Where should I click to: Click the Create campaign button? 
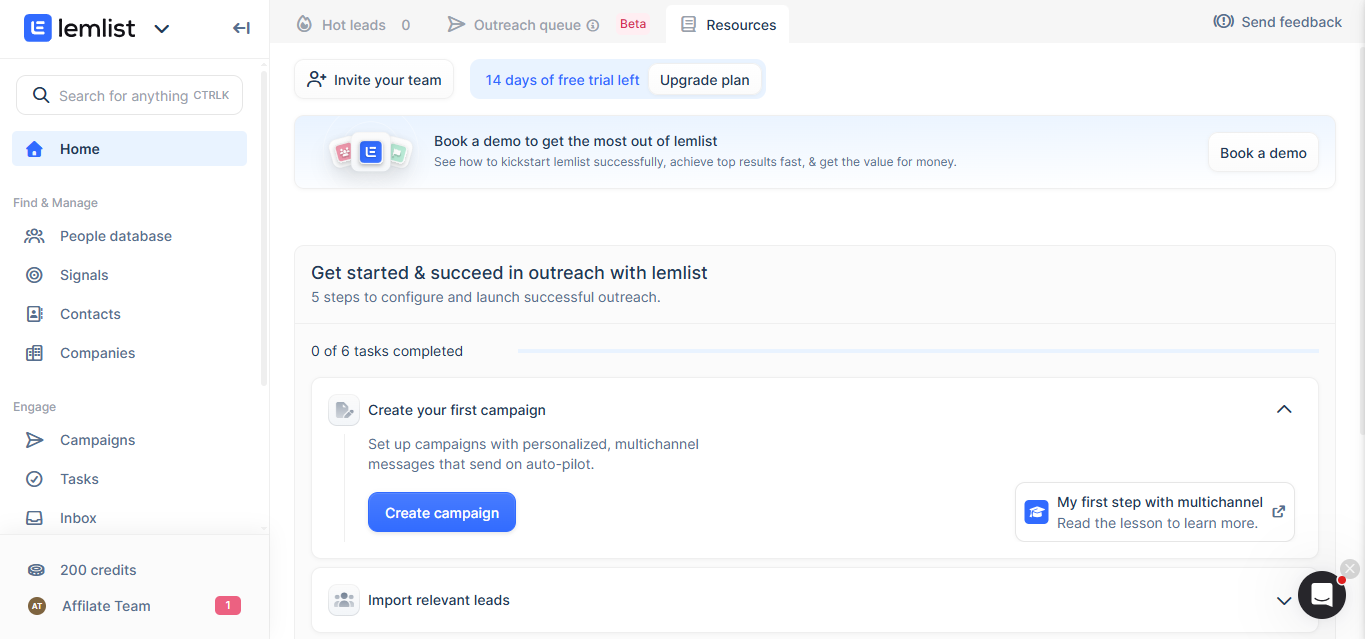click(442, 512)
